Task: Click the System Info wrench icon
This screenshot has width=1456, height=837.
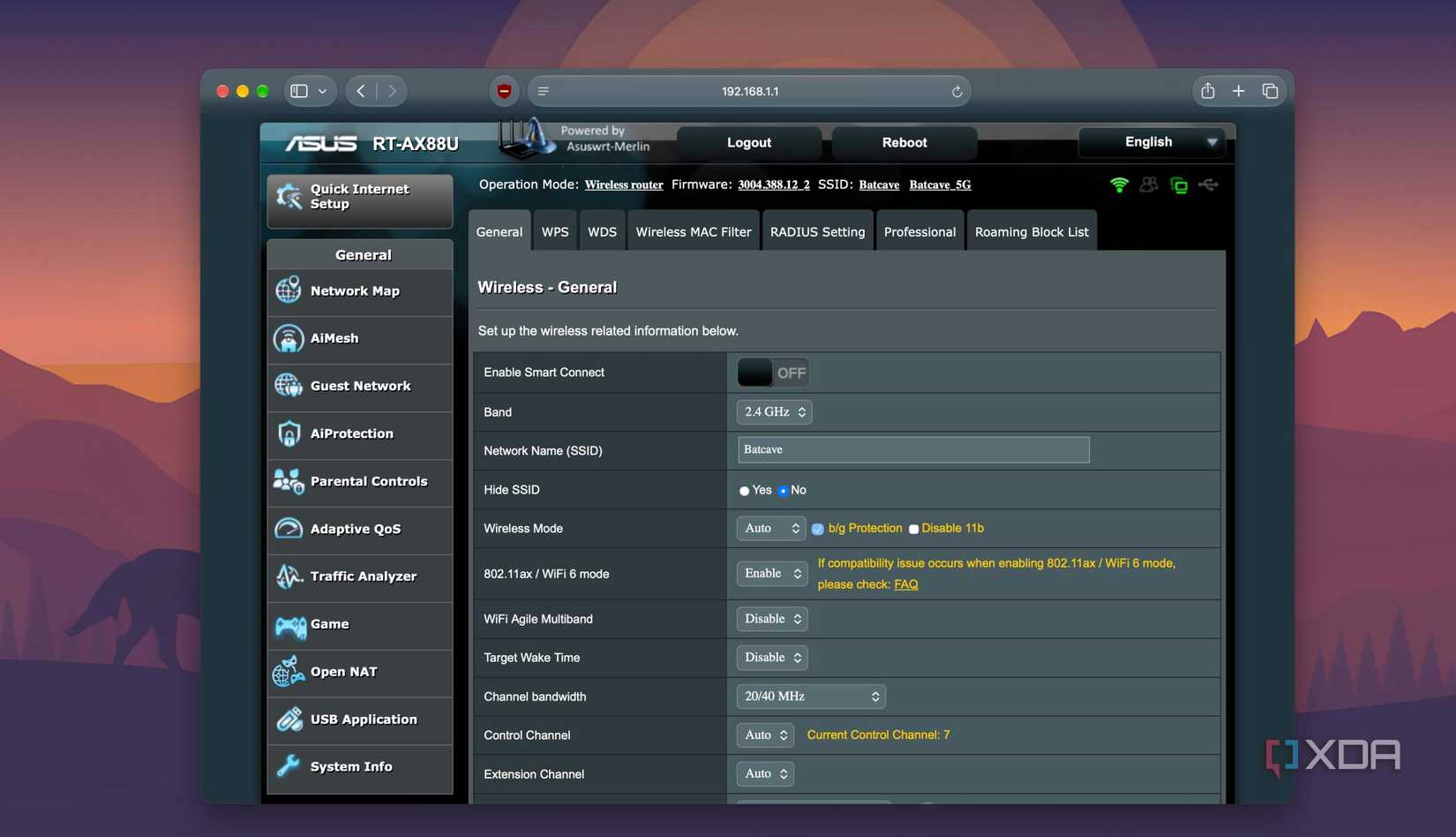Action: pyautogui.click(x=289, y=766)
